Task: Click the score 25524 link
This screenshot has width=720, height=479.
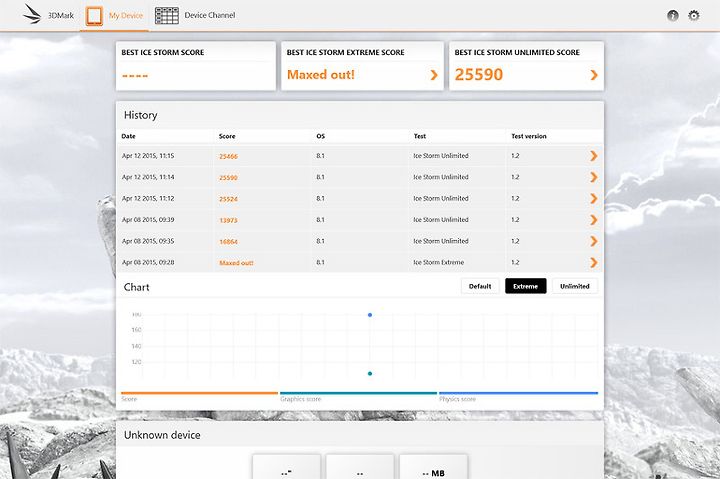Action: click(x=228, y=199)
